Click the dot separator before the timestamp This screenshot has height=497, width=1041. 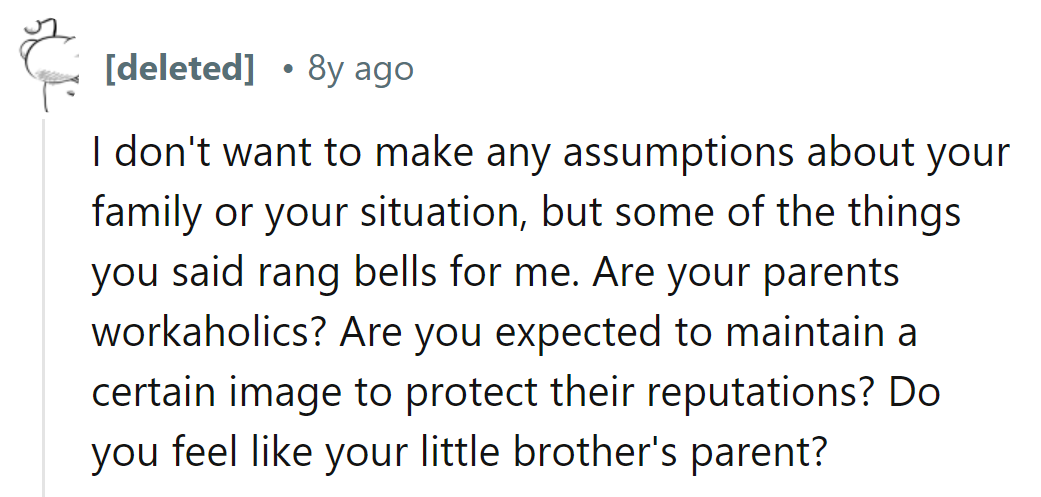tap(287, 69)
